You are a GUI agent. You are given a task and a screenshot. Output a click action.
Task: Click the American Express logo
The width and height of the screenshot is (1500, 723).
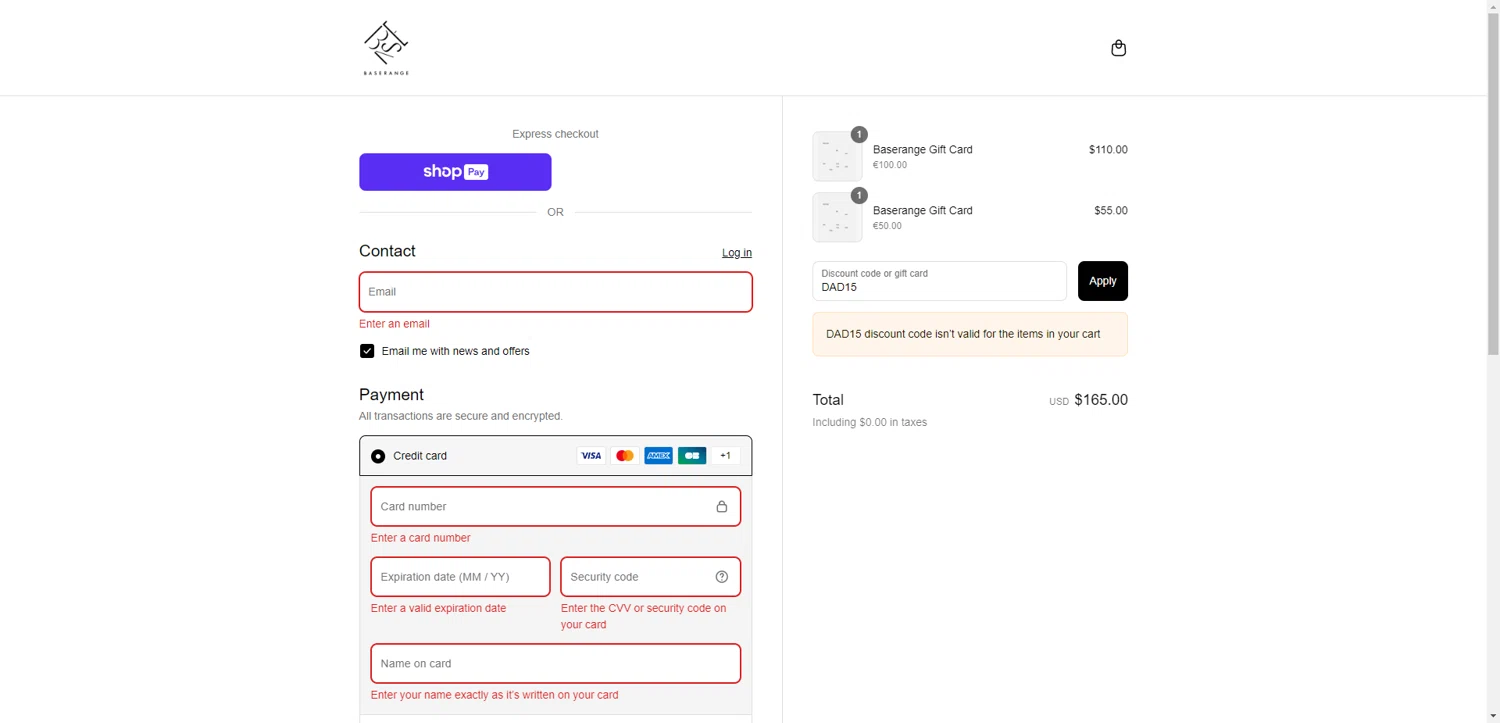pos(658,456)
